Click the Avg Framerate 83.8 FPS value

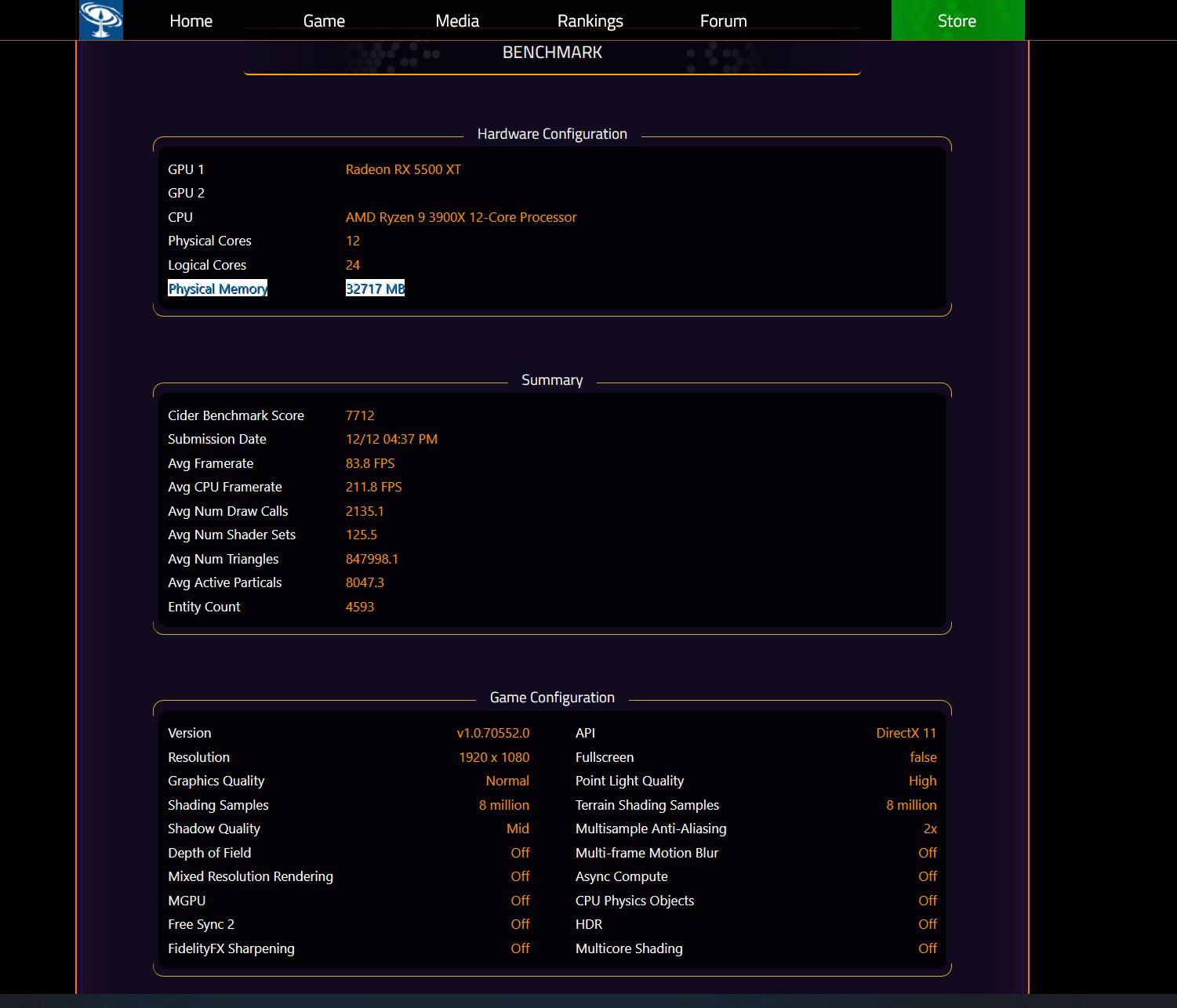coord(370,463)
